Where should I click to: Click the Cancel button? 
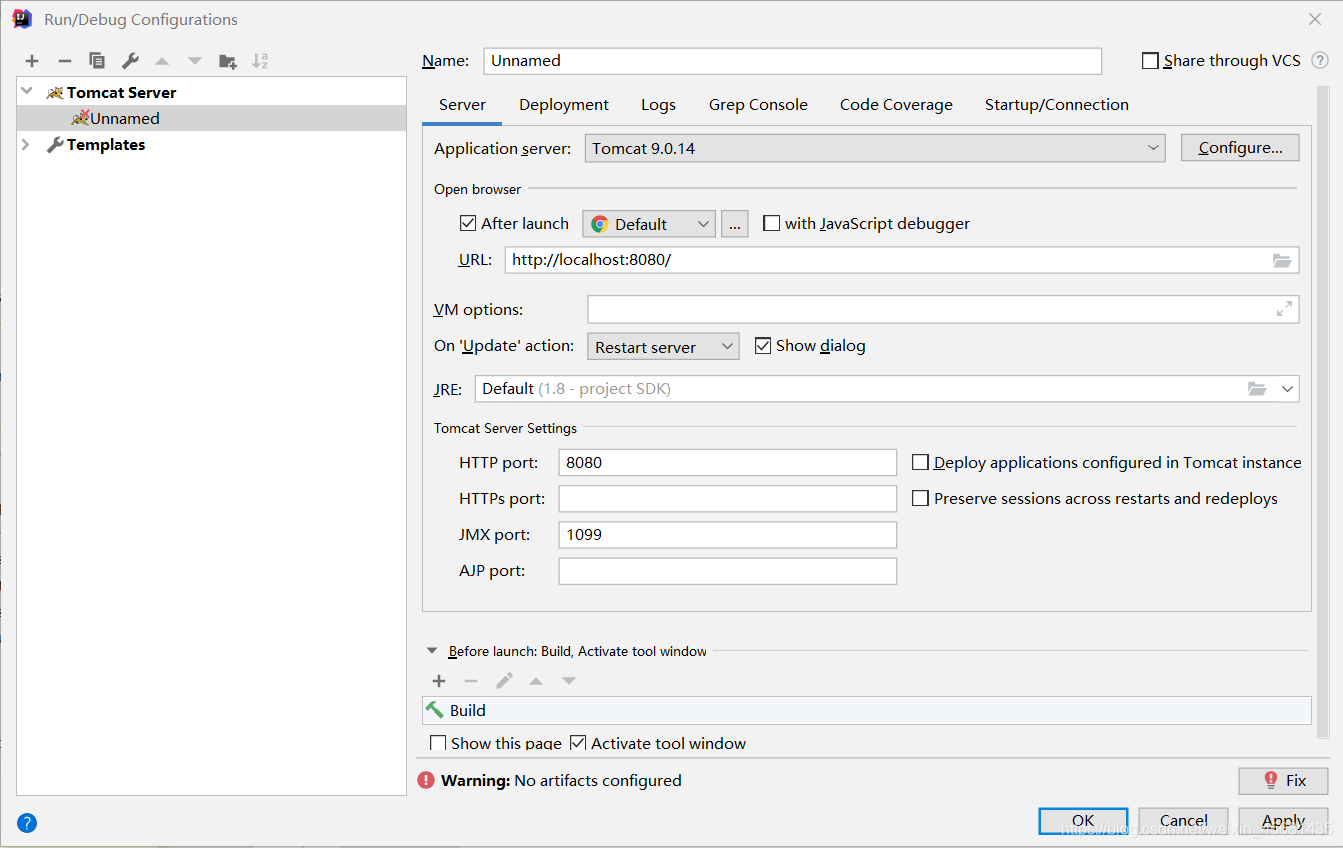(1183, 821)
